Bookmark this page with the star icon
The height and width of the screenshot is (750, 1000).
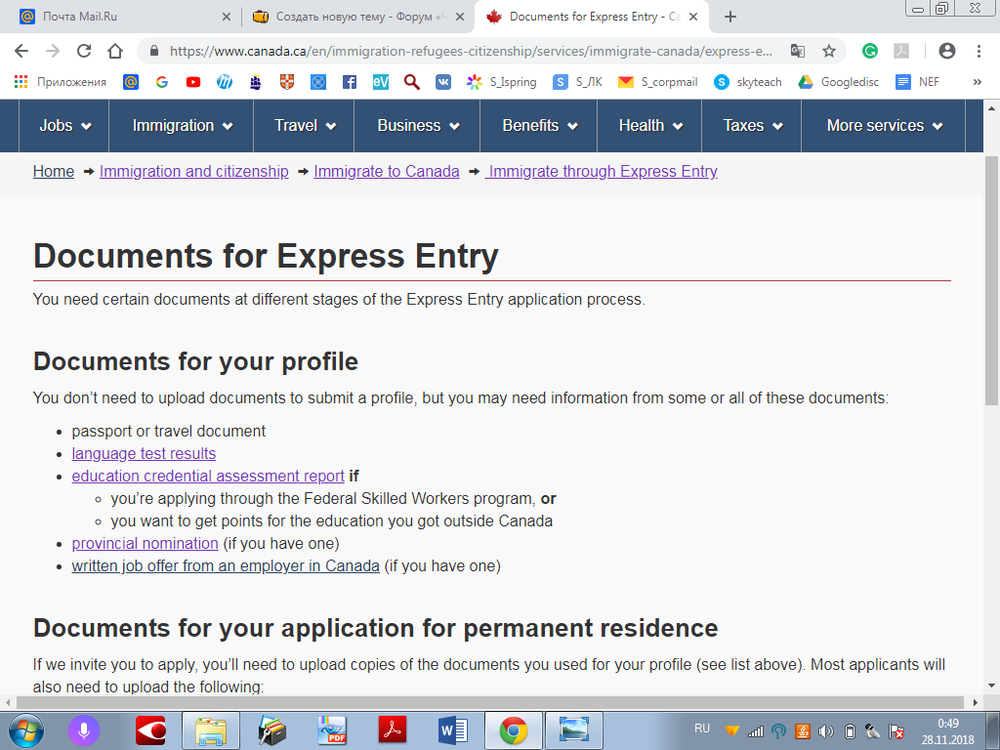[x=829, y=51]
